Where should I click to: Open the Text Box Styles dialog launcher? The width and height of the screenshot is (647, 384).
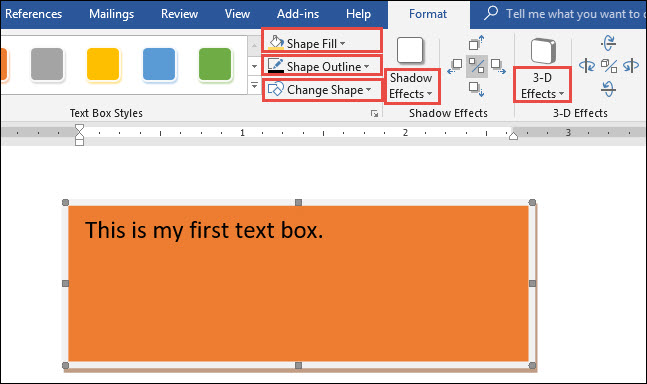tap(374, 113)
